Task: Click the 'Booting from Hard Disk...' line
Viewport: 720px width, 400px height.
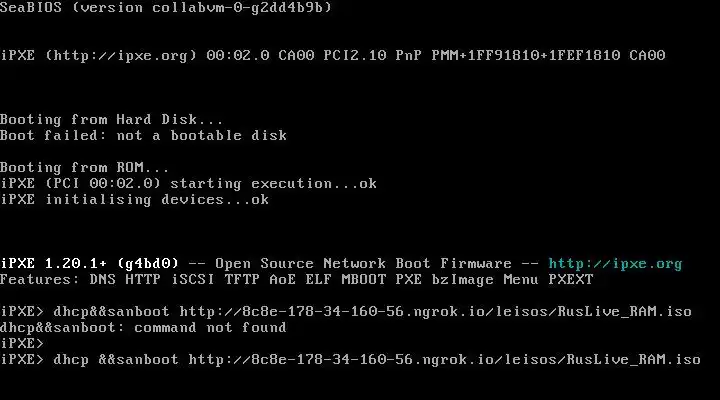Action: (x=112, y=120)
